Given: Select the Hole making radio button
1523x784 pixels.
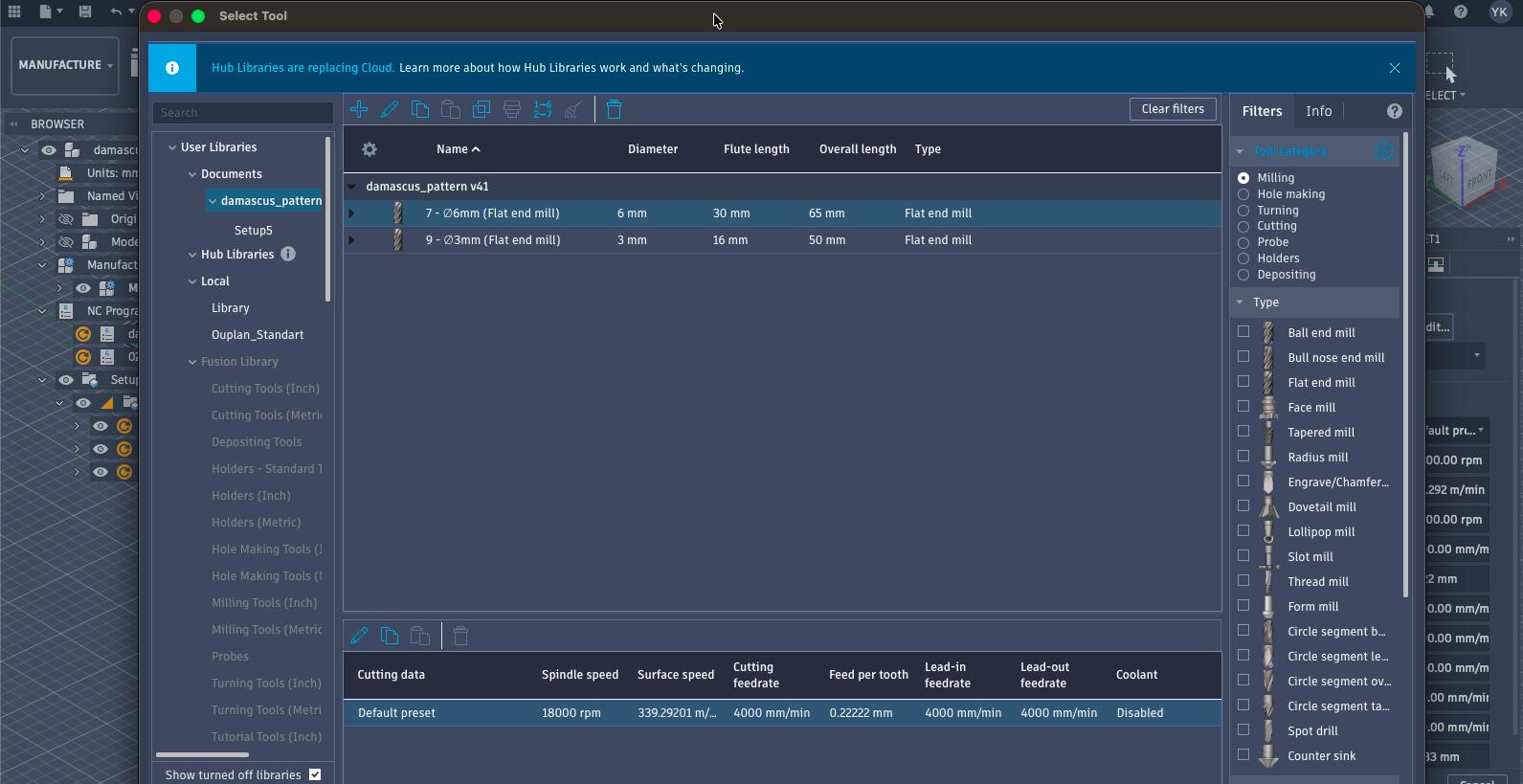Looking at the screenshot, I should (x=1243, y=194).
